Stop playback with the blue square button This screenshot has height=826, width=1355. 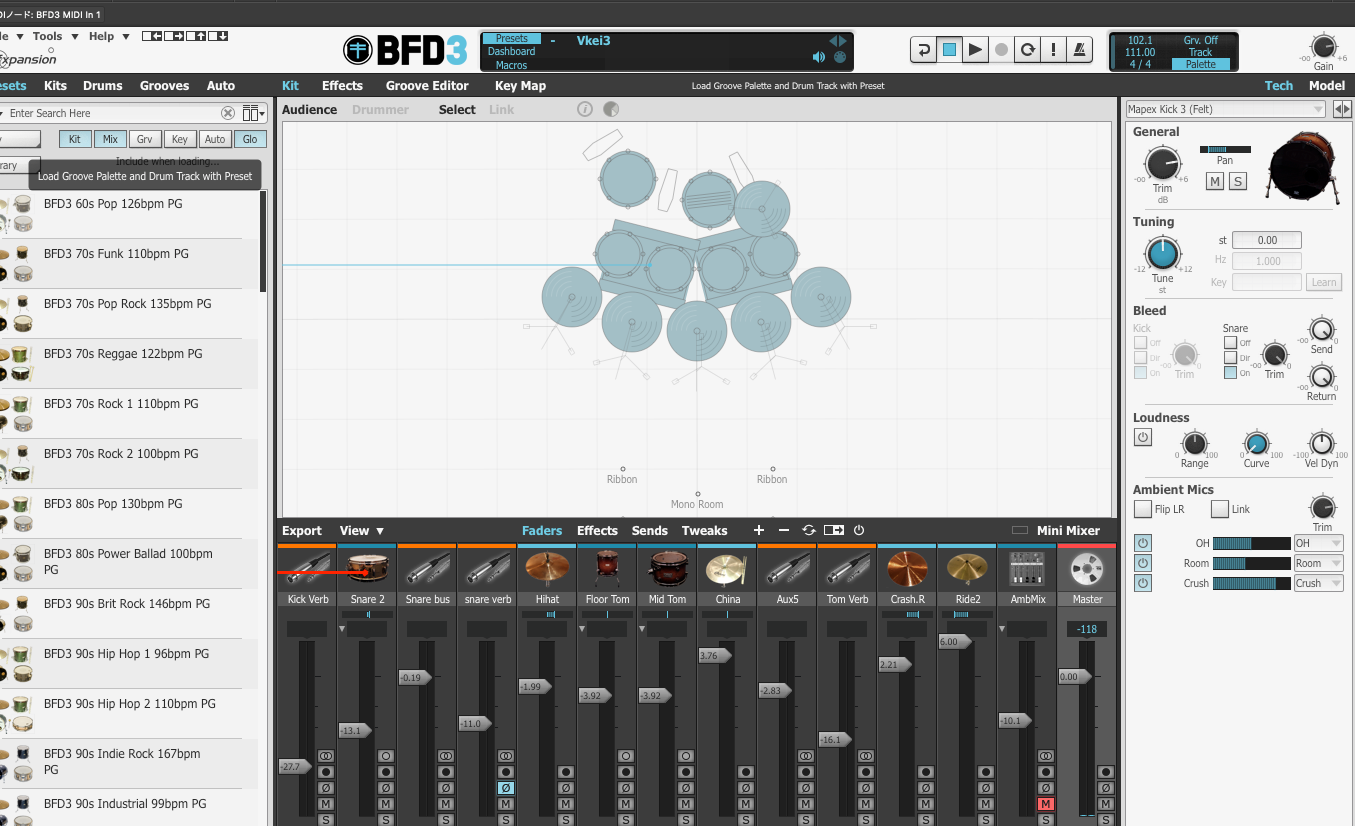point(949,49)
